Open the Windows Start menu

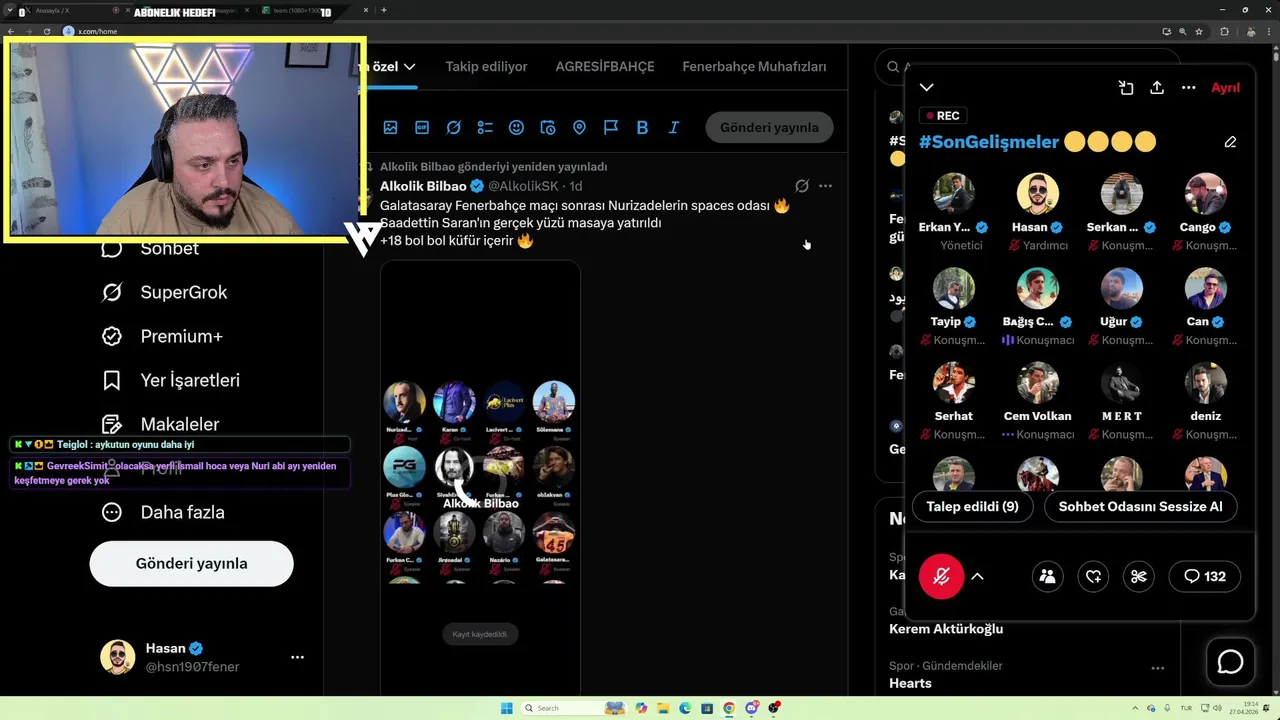click(x=506, y=708)
